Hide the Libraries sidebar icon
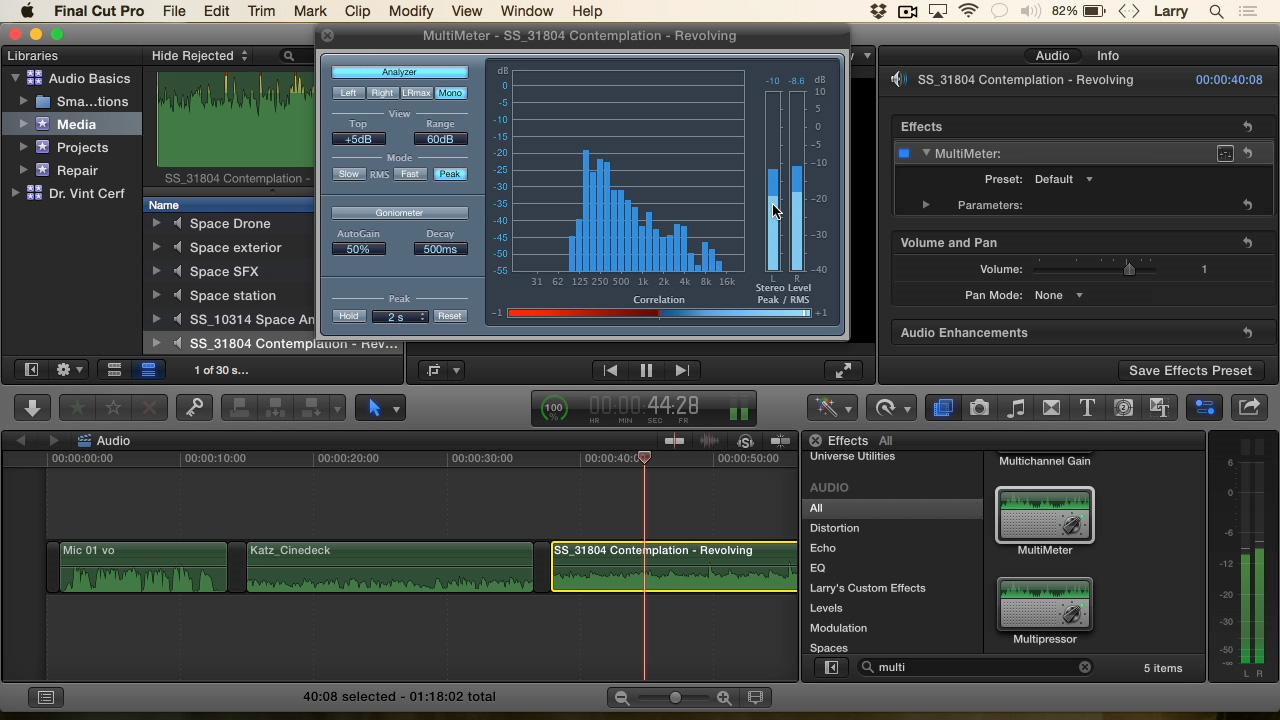Image resolution: width=1280 pixels, height=720 pixels. (x=31, y=370)
